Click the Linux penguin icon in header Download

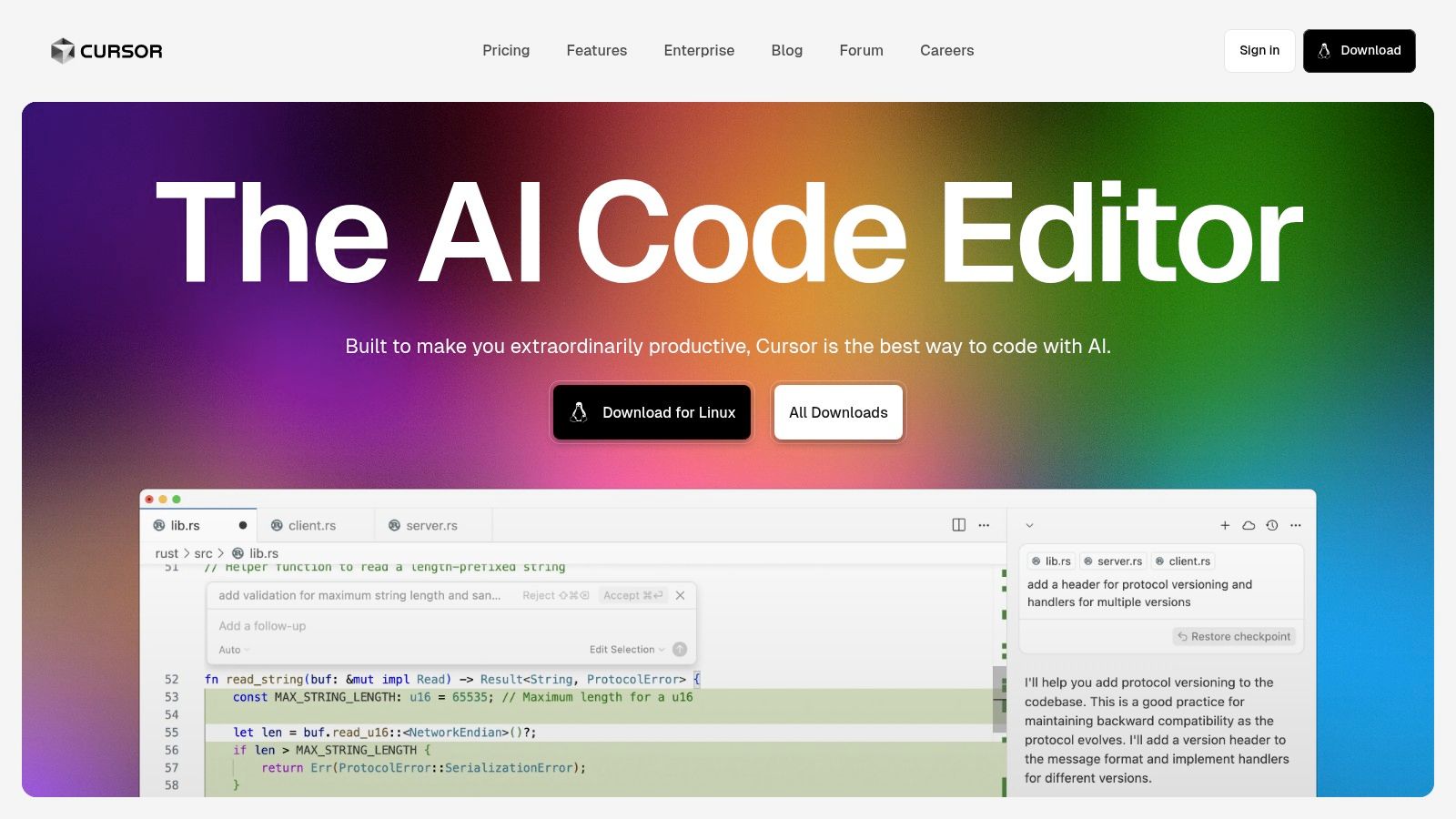click(1324, 51)
